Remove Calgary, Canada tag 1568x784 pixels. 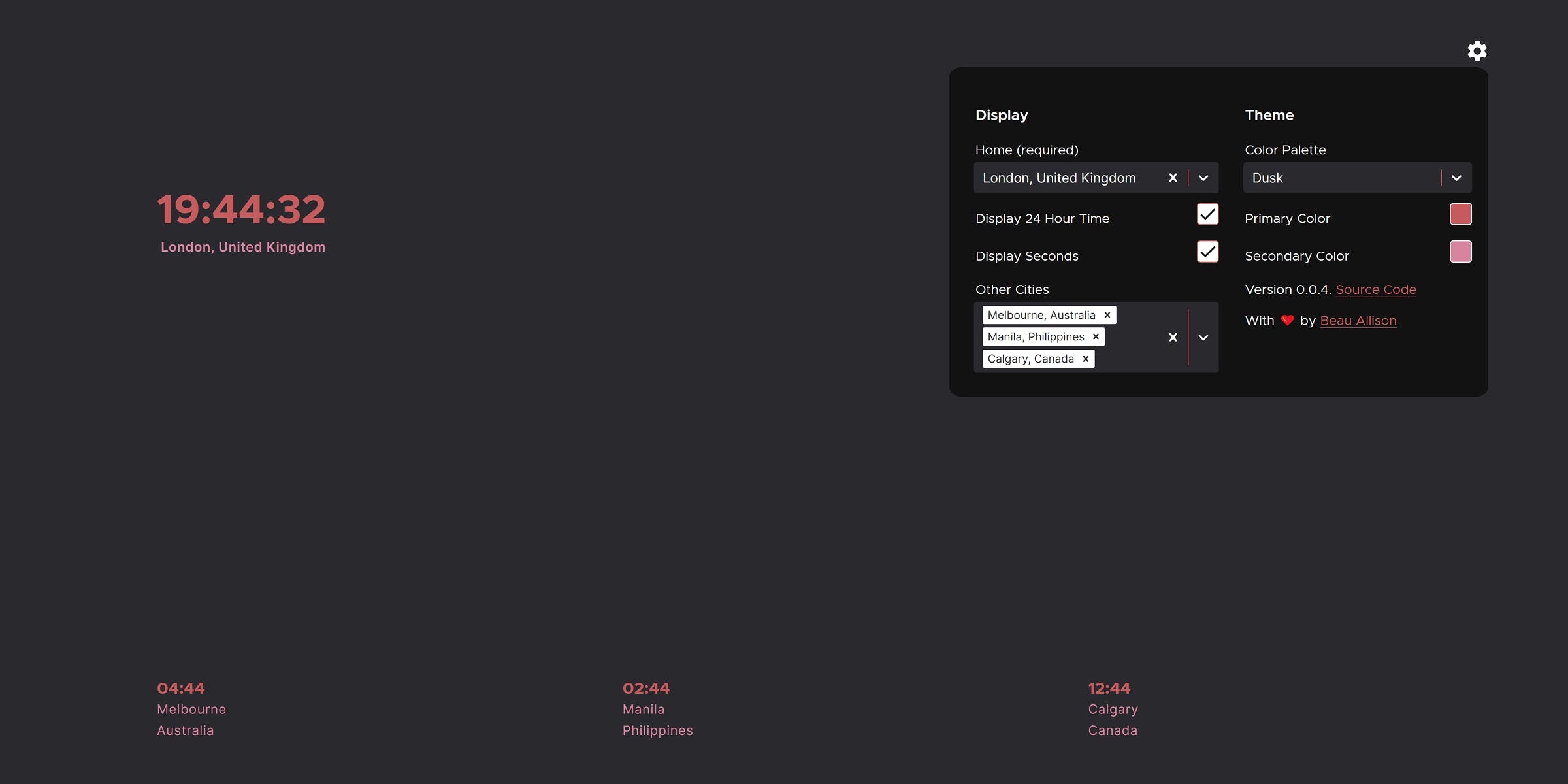coord(1085,359)
